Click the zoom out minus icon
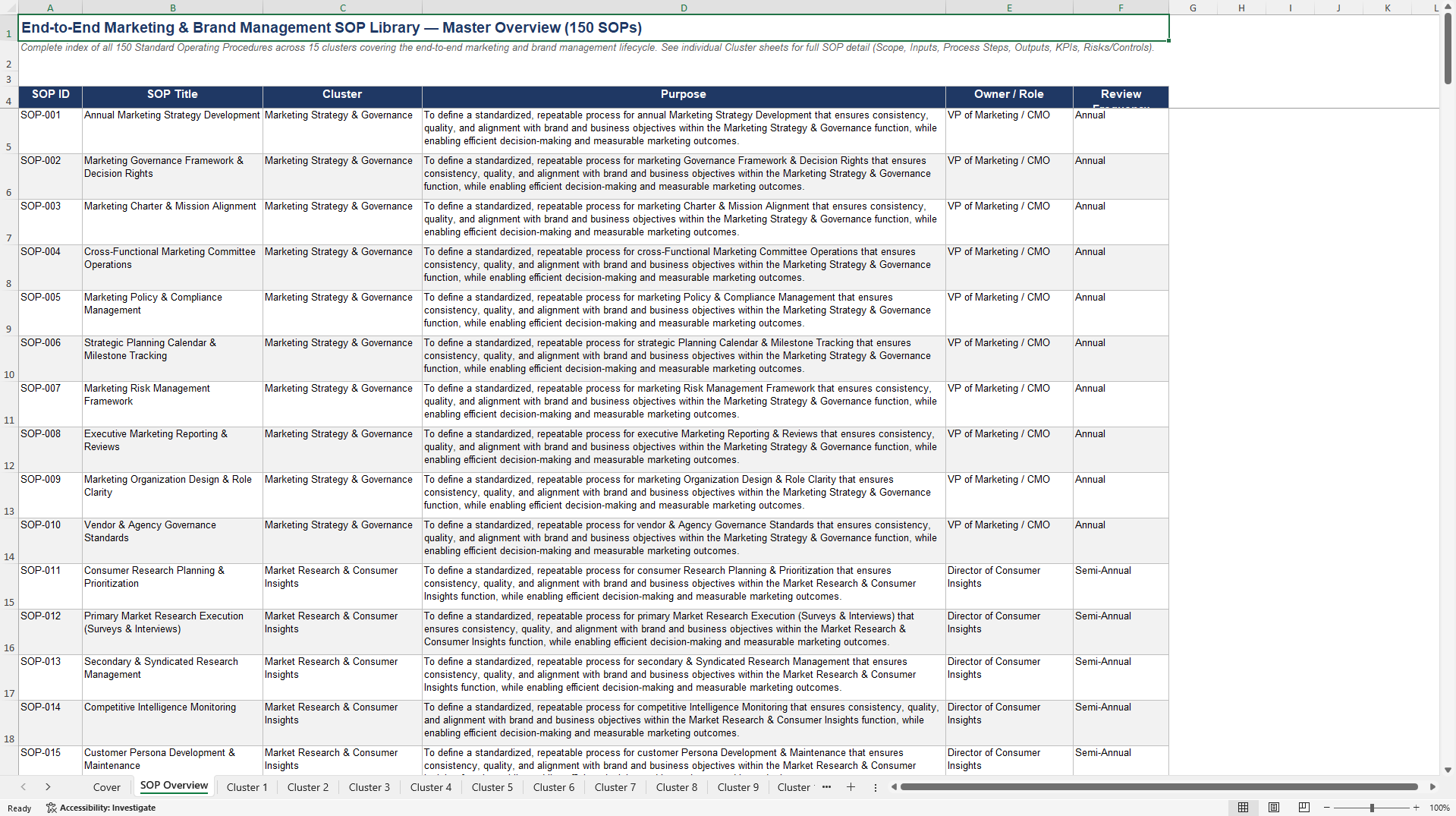Image resolution: width=1456 pixels, height=816 pixels. (x=1327, y=808)
